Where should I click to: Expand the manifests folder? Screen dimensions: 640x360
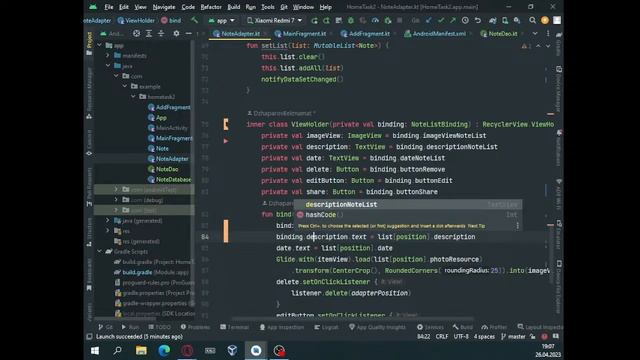pyautogui.click(x=108, y=56)
